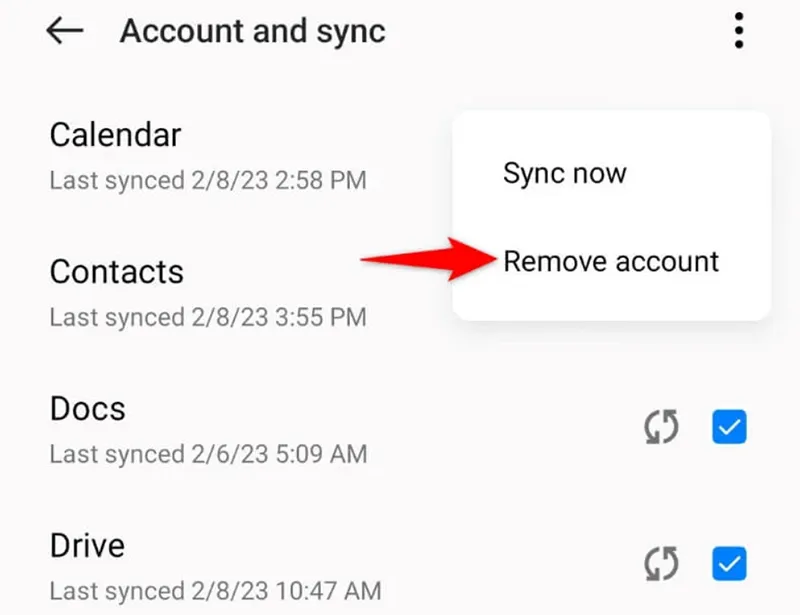Tap the sync icon next to Drive

[x=660, y=565]
